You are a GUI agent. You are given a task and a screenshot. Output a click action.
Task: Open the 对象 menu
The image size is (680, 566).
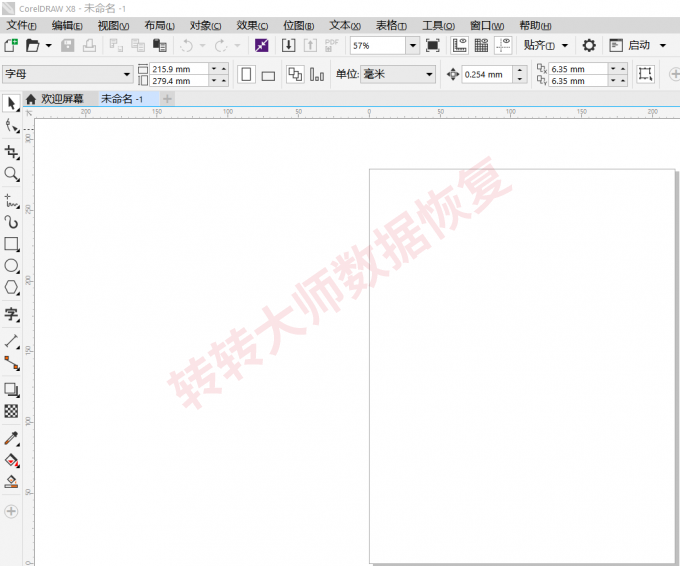click(206, 26)
